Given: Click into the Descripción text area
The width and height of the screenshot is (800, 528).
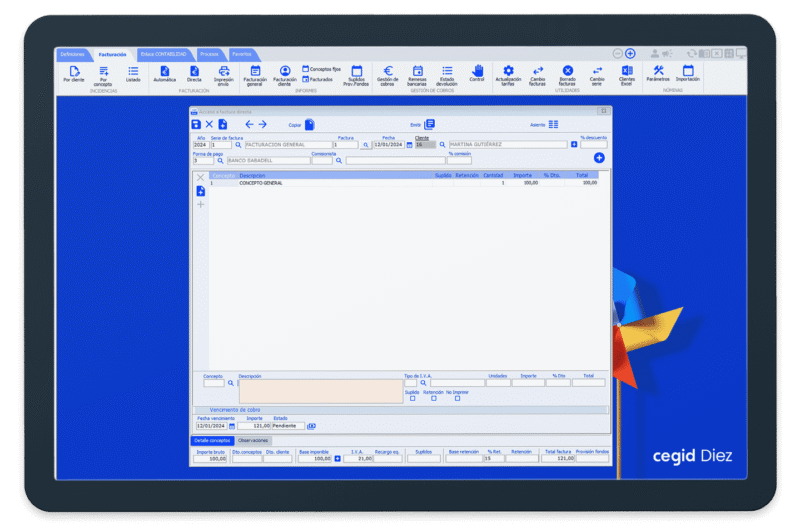Looking at the screenshot, I should [x=320, y=391].
